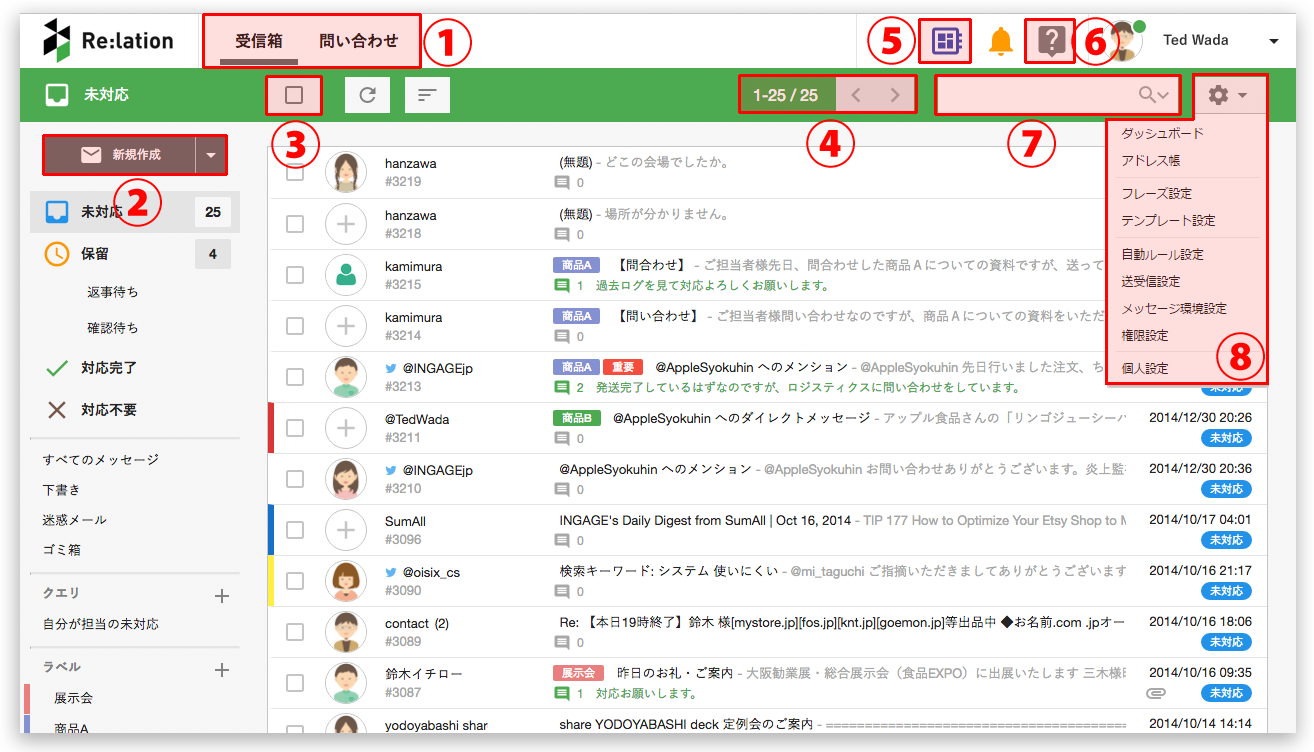The width and height of the screenshot is (1314, 752).
Task: Select 個人設定 from settings menu
Action: (x=1144, y=369)
